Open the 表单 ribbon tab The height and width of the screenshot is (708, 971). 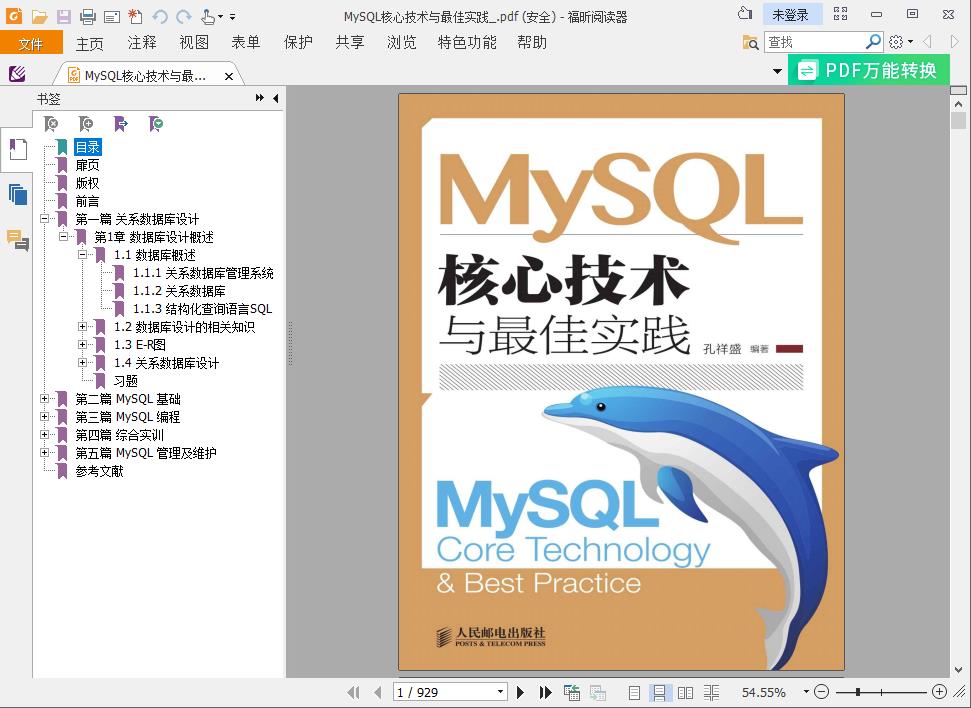246,42
